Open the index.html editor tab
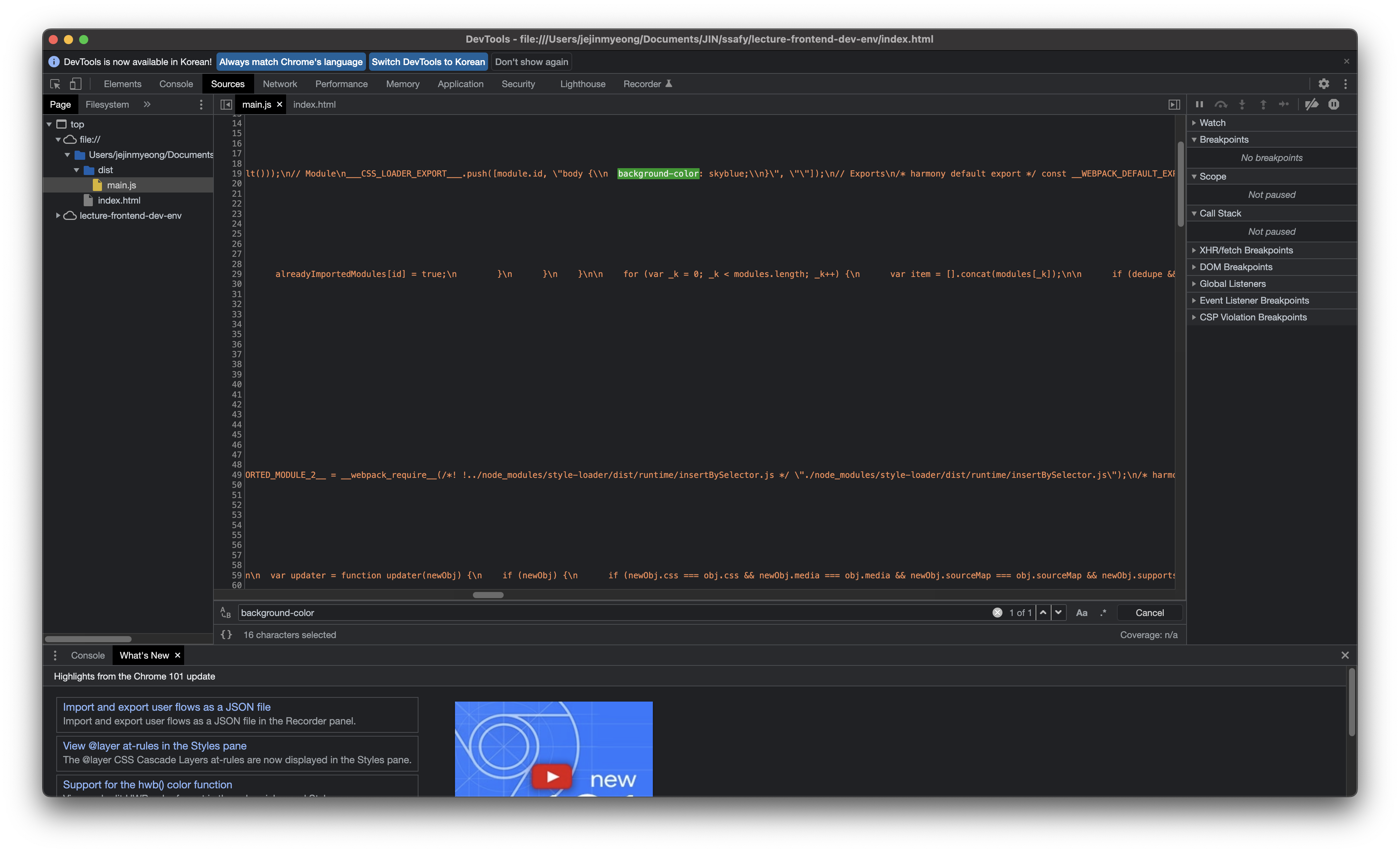The width and height of the screenshot is (1400, 853). 314,105
